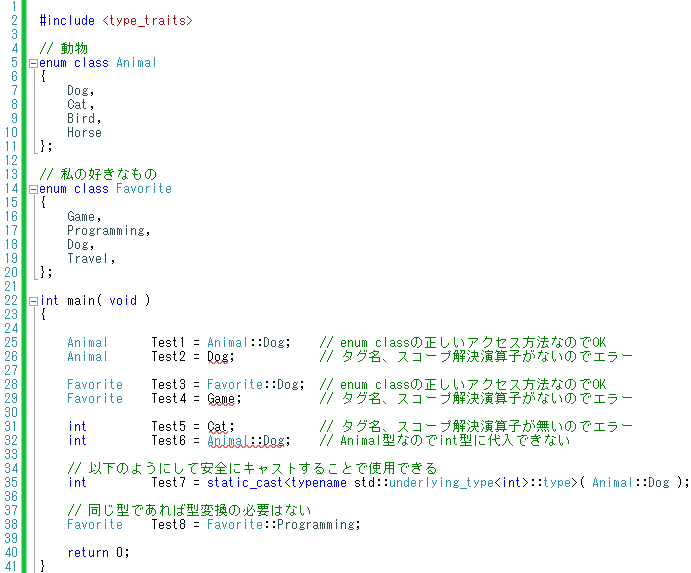Screen dimensions: 691x573
Task: Click the 'Travel,' enumerator
Action: (x=91, y=259)
